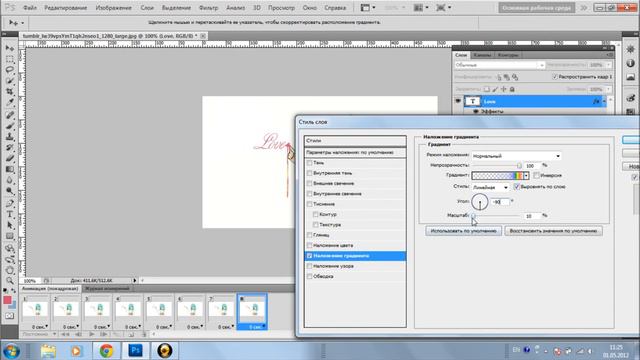Click the Использовать по умолчанию button
Viewport: 640px width, 360px height.
click(463, 231)
